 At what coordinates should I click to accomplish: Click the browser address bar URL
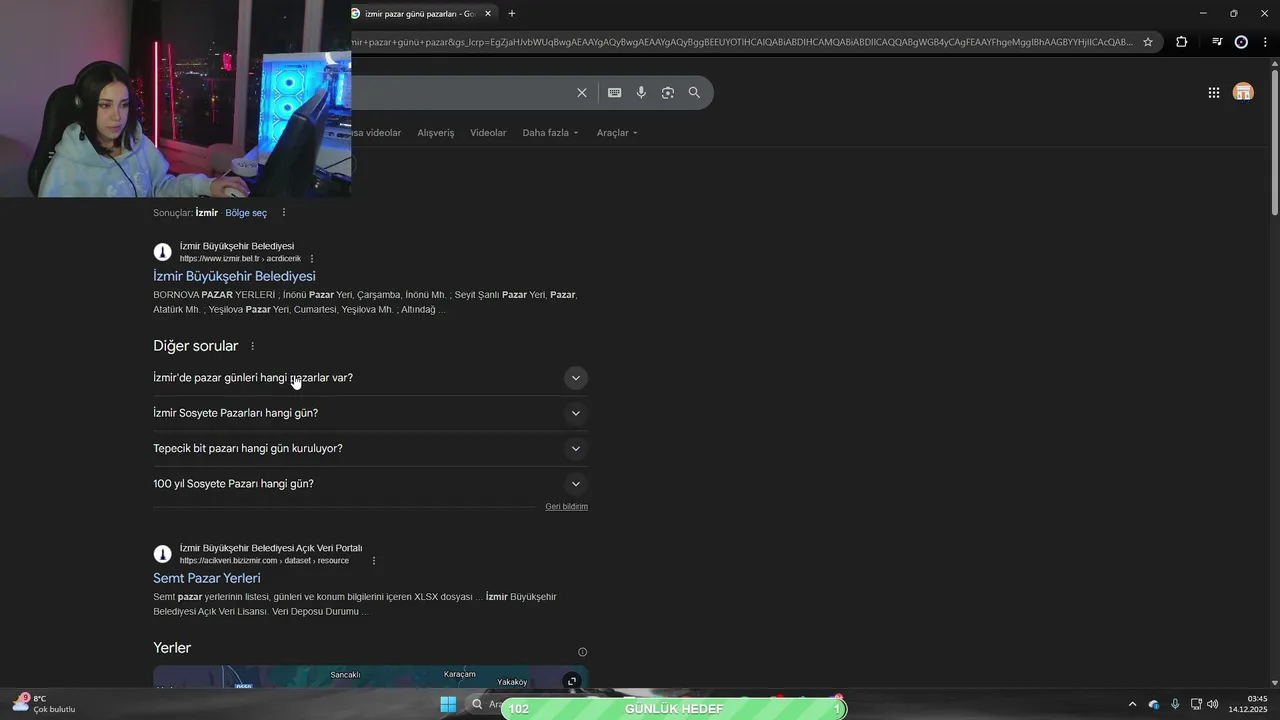(742, 42)
